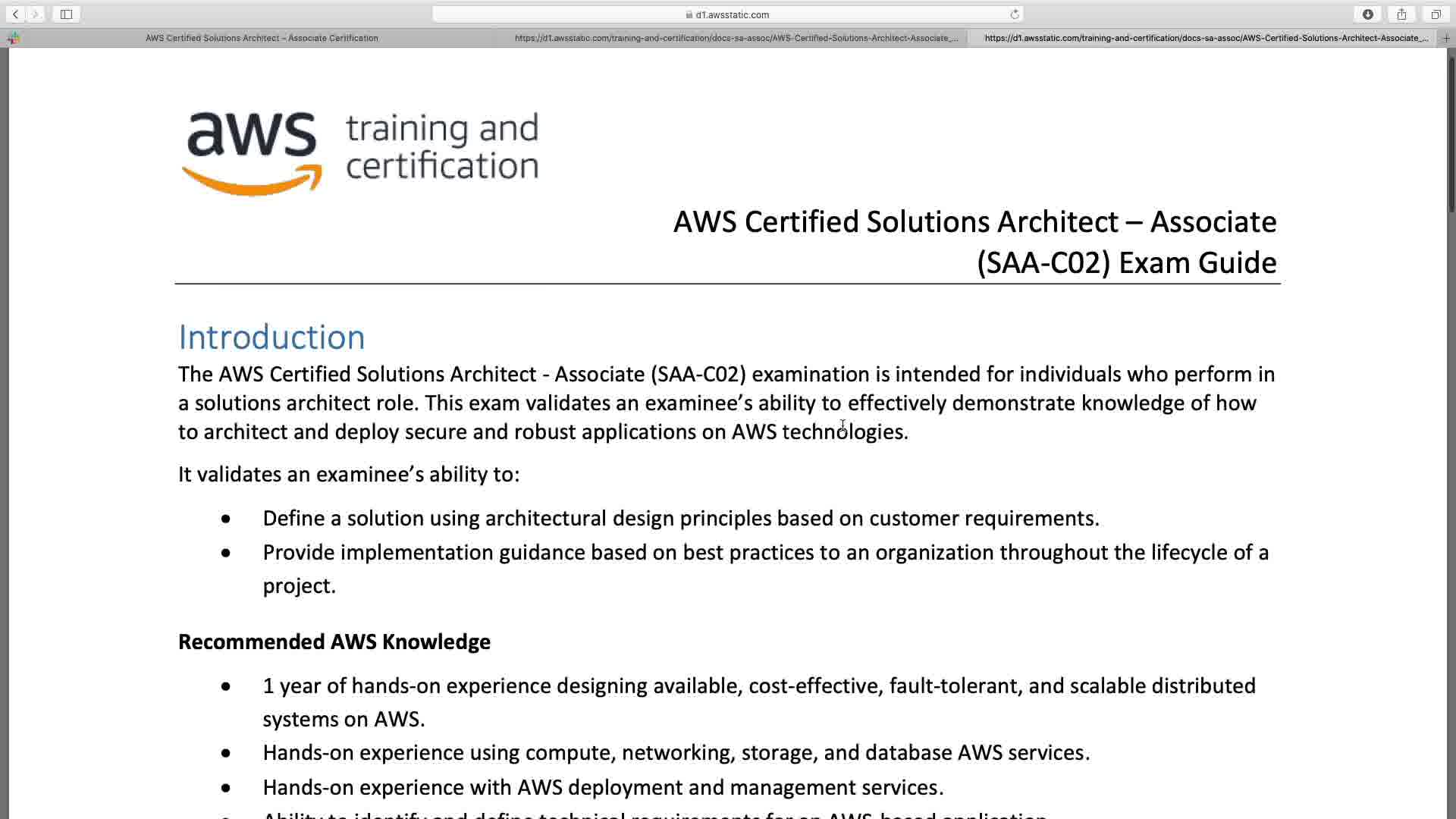The image size is (1456, 819).
Task: Show the tab overview icon
Action: pos(1436,14)
